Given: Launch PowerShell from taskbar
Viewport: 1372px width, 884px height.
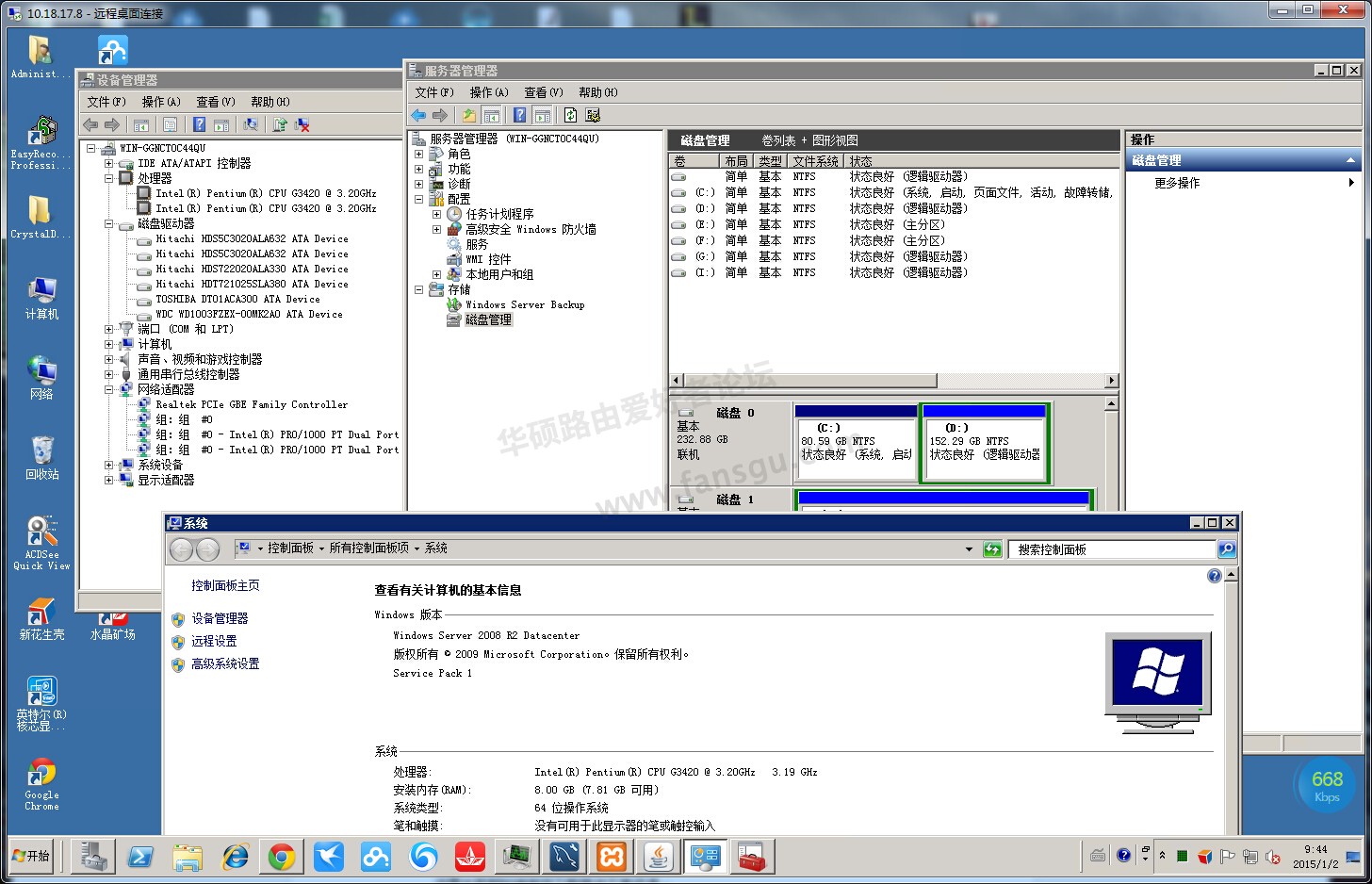Looking at the screenshot, I should point(140,857).
